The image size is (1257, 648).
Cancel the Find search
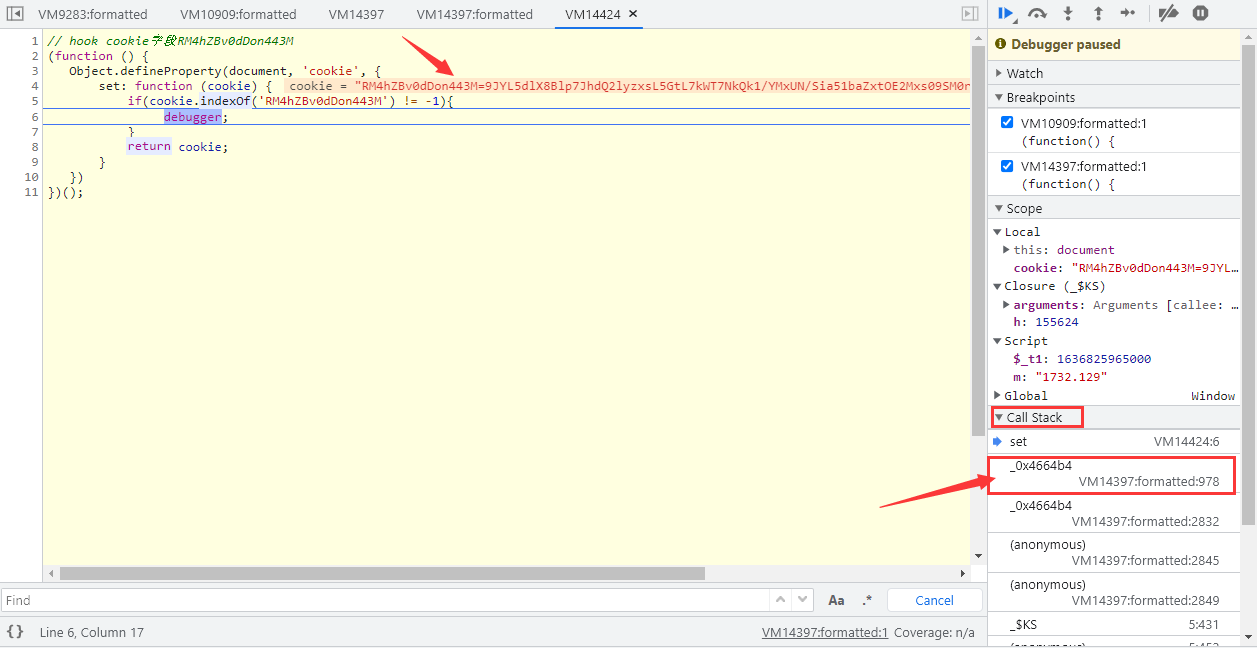(934, 600)
